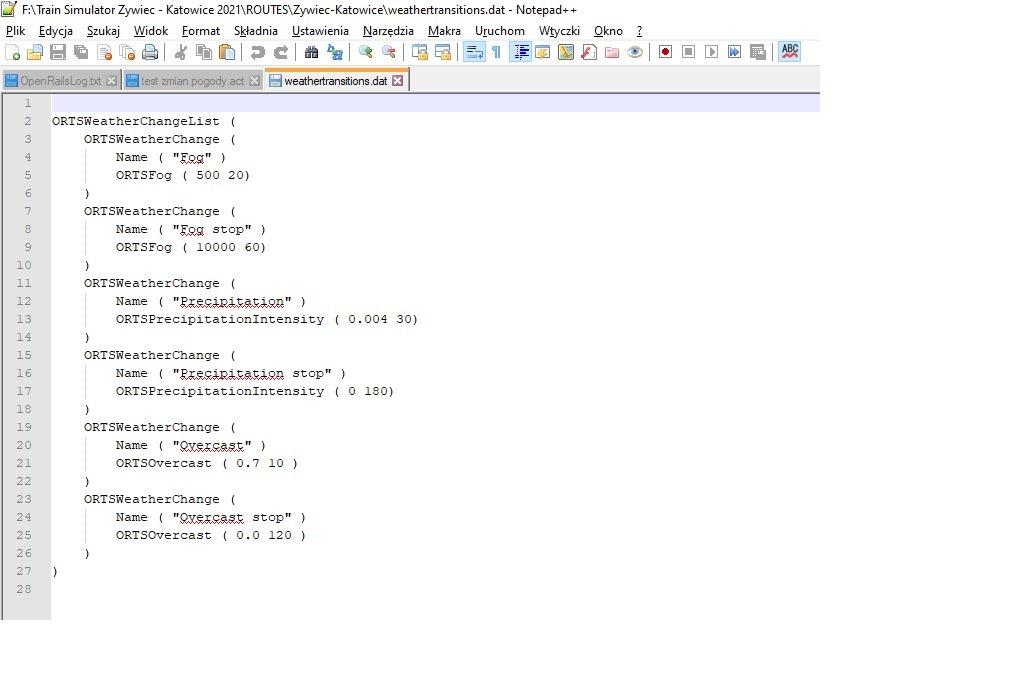Start macro recording with red circle
The image size is (1010, 674).
coord(665,52)
